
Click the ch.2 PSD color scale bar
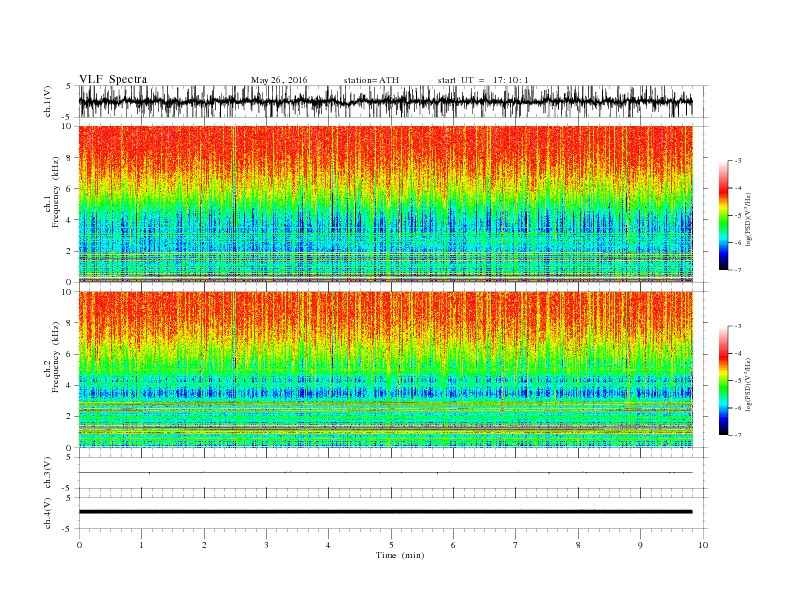[x=724, y=380]
